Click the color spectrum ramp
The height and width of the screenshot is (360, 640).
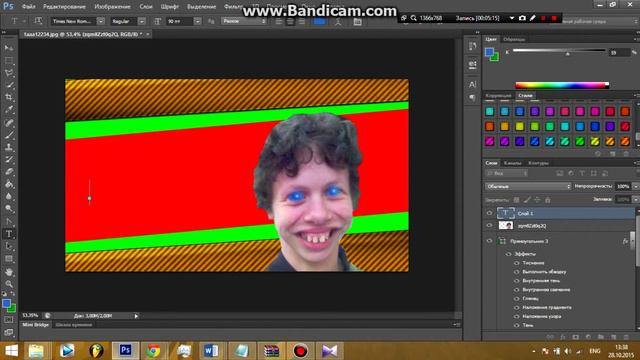[562, 85]
